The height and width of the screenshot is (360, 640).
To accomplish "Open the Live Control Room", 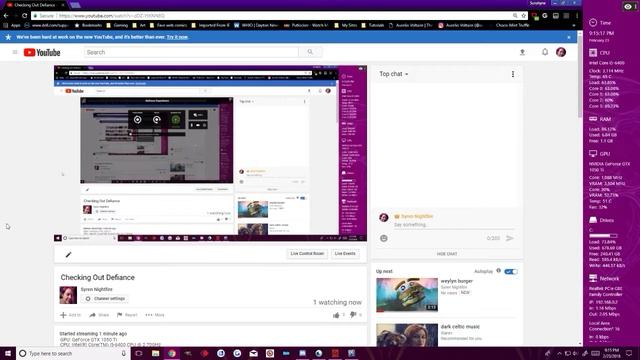I will pyautogui.click(x=307, y=253).
